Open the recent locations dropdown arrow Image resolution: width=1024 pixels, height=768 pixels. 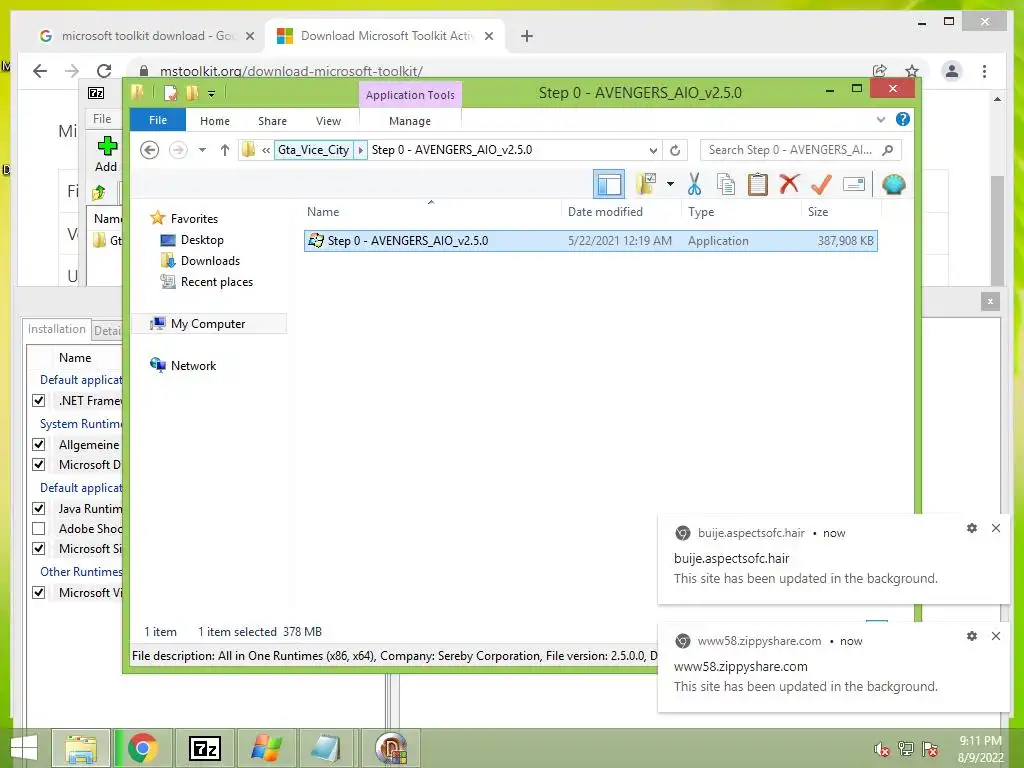202,150
